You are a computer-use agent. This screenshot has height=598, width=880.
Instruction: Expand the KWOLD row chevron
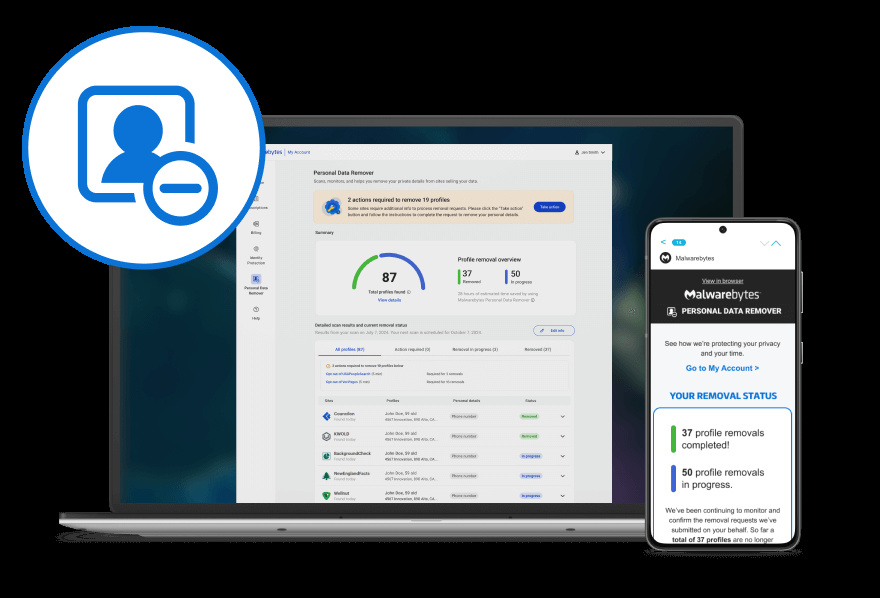(562, 436)
